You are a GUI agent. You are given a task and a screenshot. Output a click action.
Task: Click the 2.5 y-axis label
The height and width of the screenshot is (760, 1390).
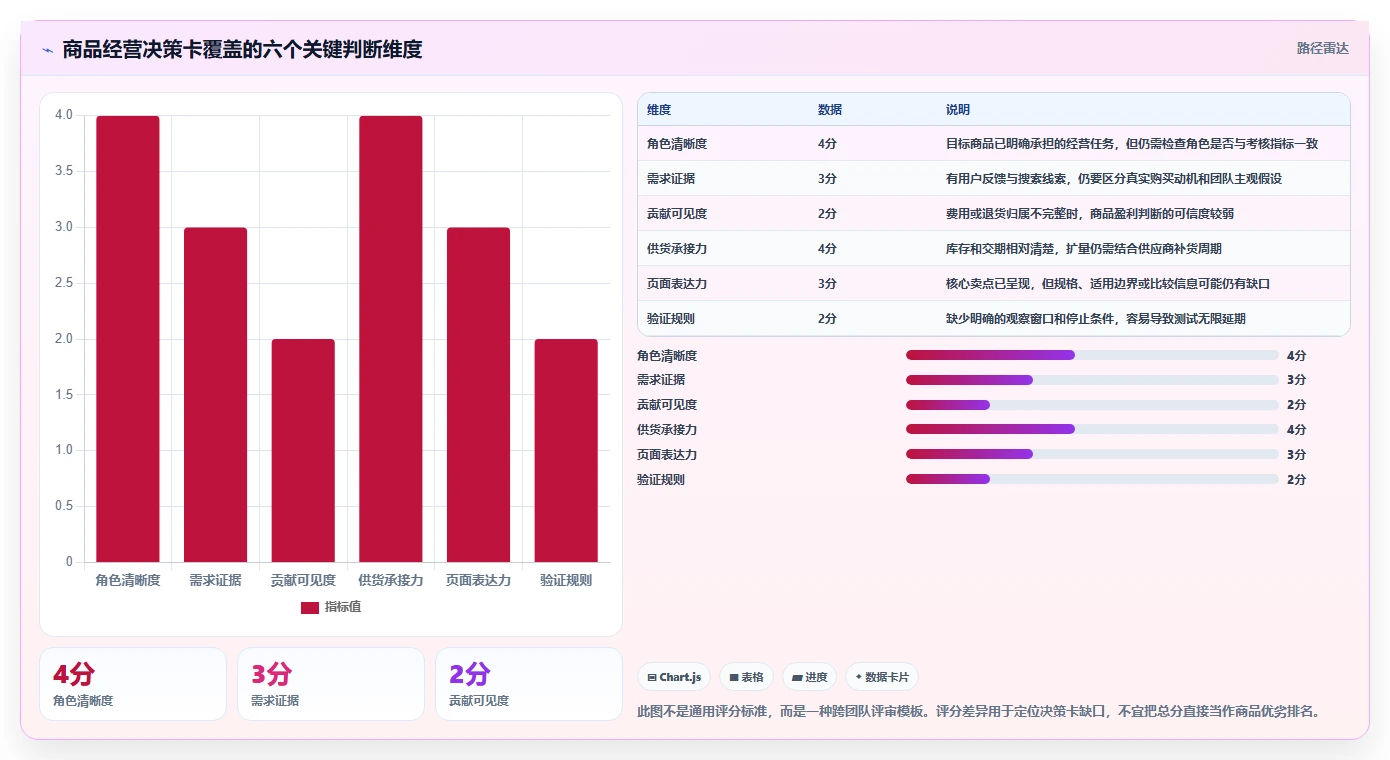(x=64, y=283)
